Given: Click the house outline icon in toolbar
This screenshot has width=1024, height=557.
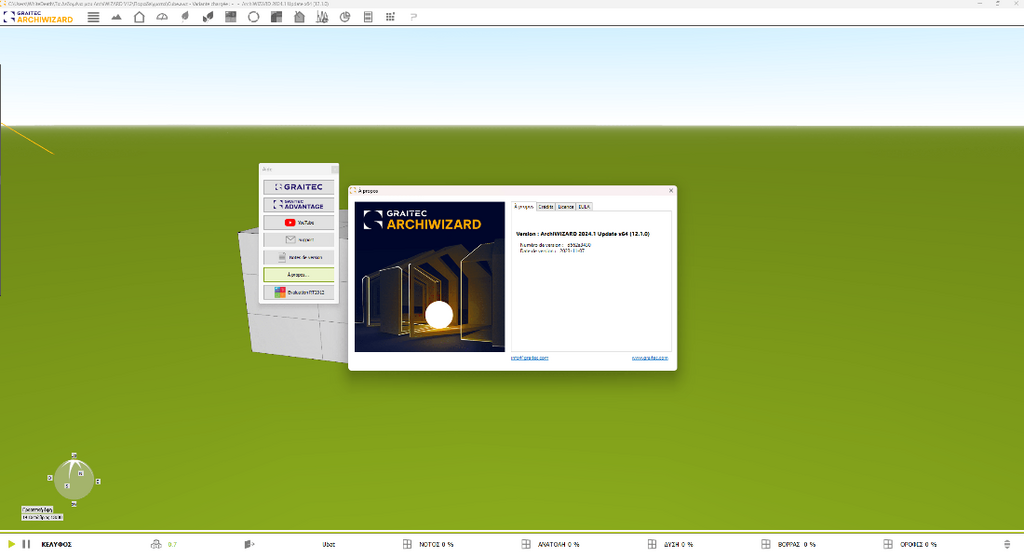Looking at the screenshot, I should 139,17.
